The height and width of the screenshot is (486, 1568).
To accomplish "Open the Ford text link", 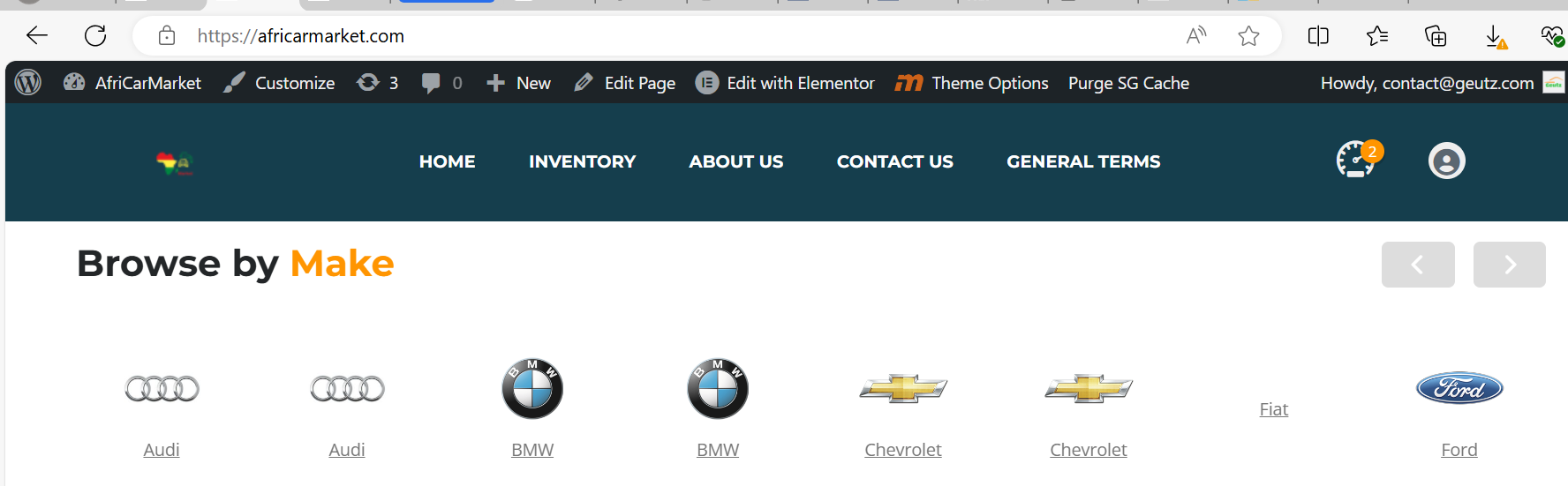I will click(1459, 450).
